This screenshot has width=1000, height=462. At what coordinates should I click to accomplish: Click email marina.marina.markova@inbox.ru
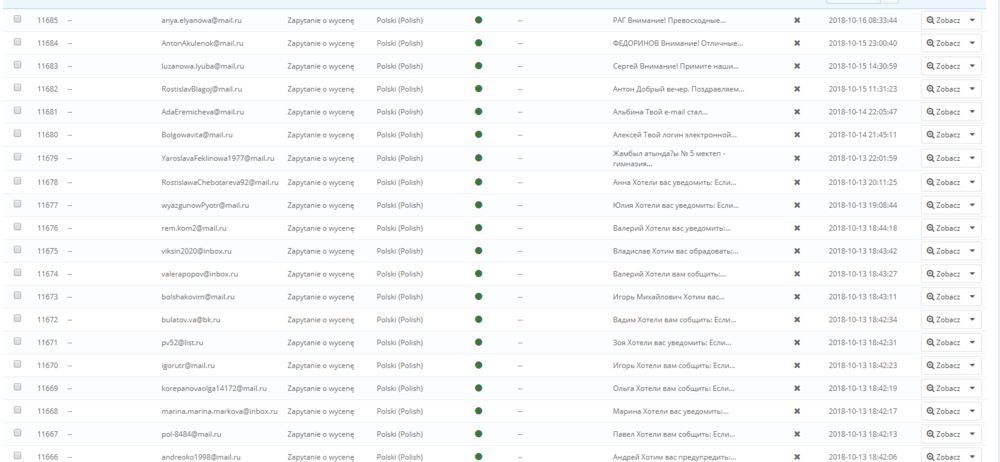(x=219, y=412)
